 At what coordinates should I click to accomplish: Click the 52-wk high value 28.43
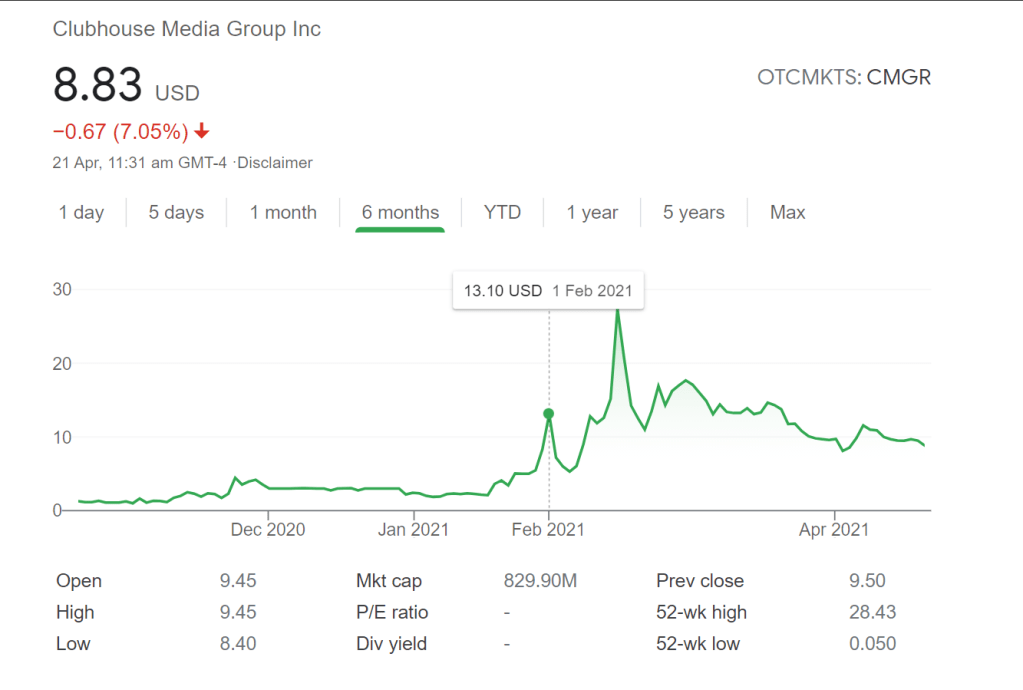872,612
